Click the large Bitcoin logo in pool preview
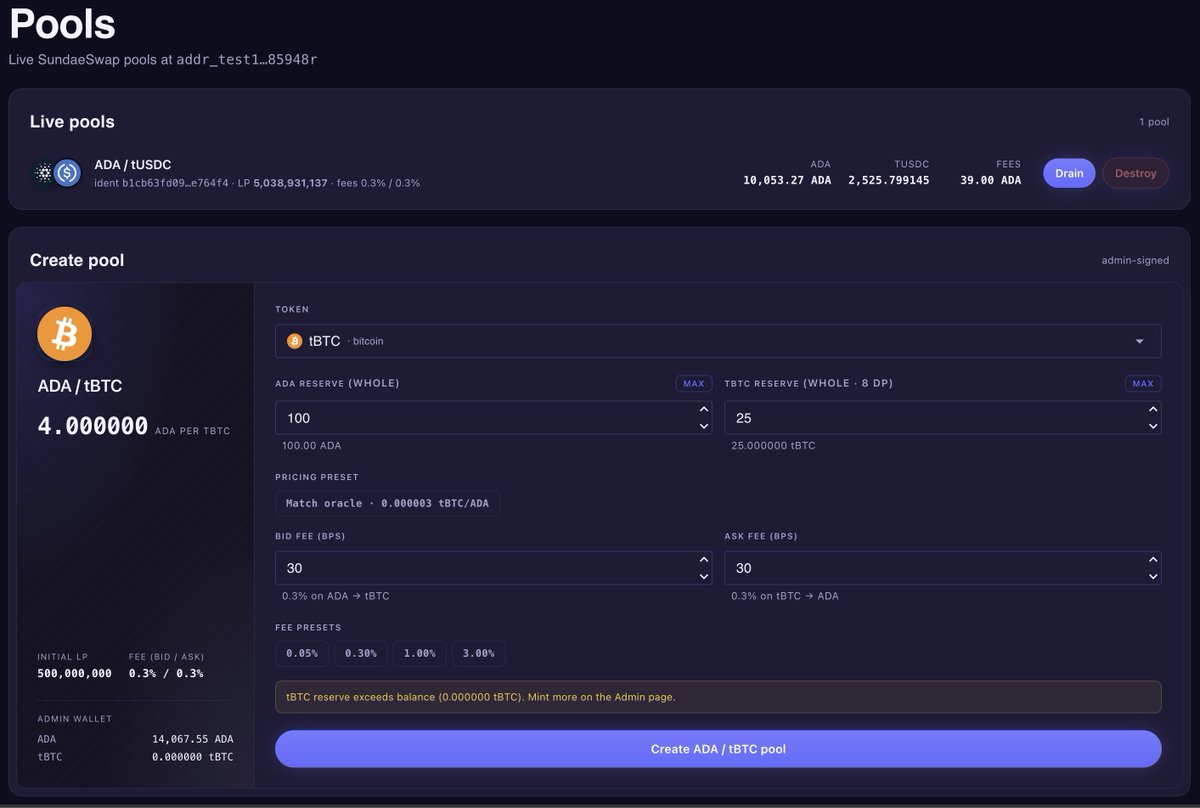The image size is (1200, 808). 65,334
